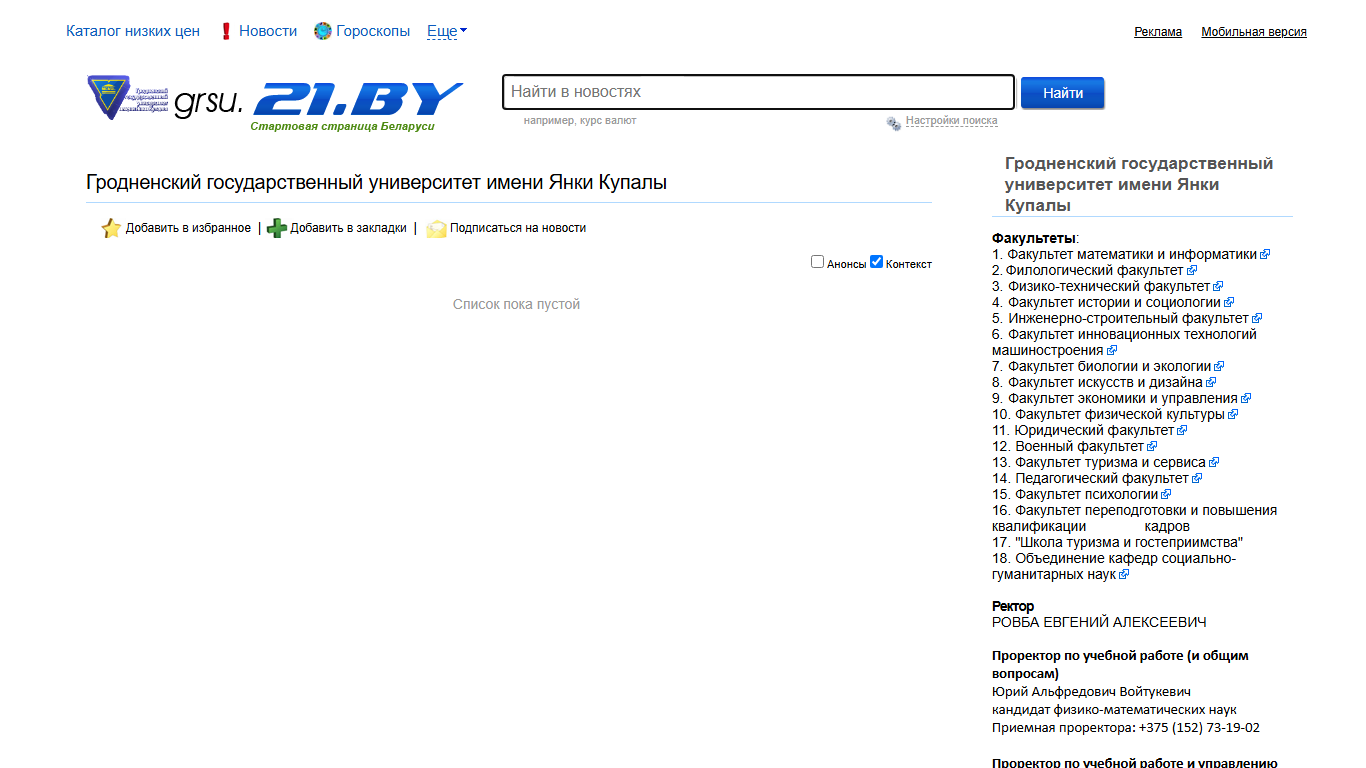Click the text Юрий Альфредович Войтукевич

pyautogui.click(x=1091, y=692)
